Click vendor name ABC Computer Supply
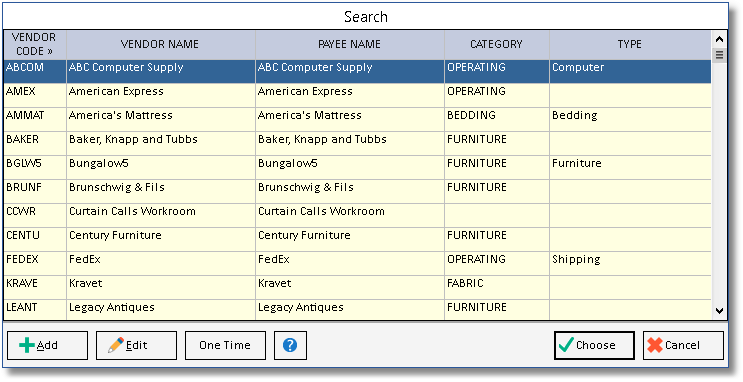 tap(126, 68)
